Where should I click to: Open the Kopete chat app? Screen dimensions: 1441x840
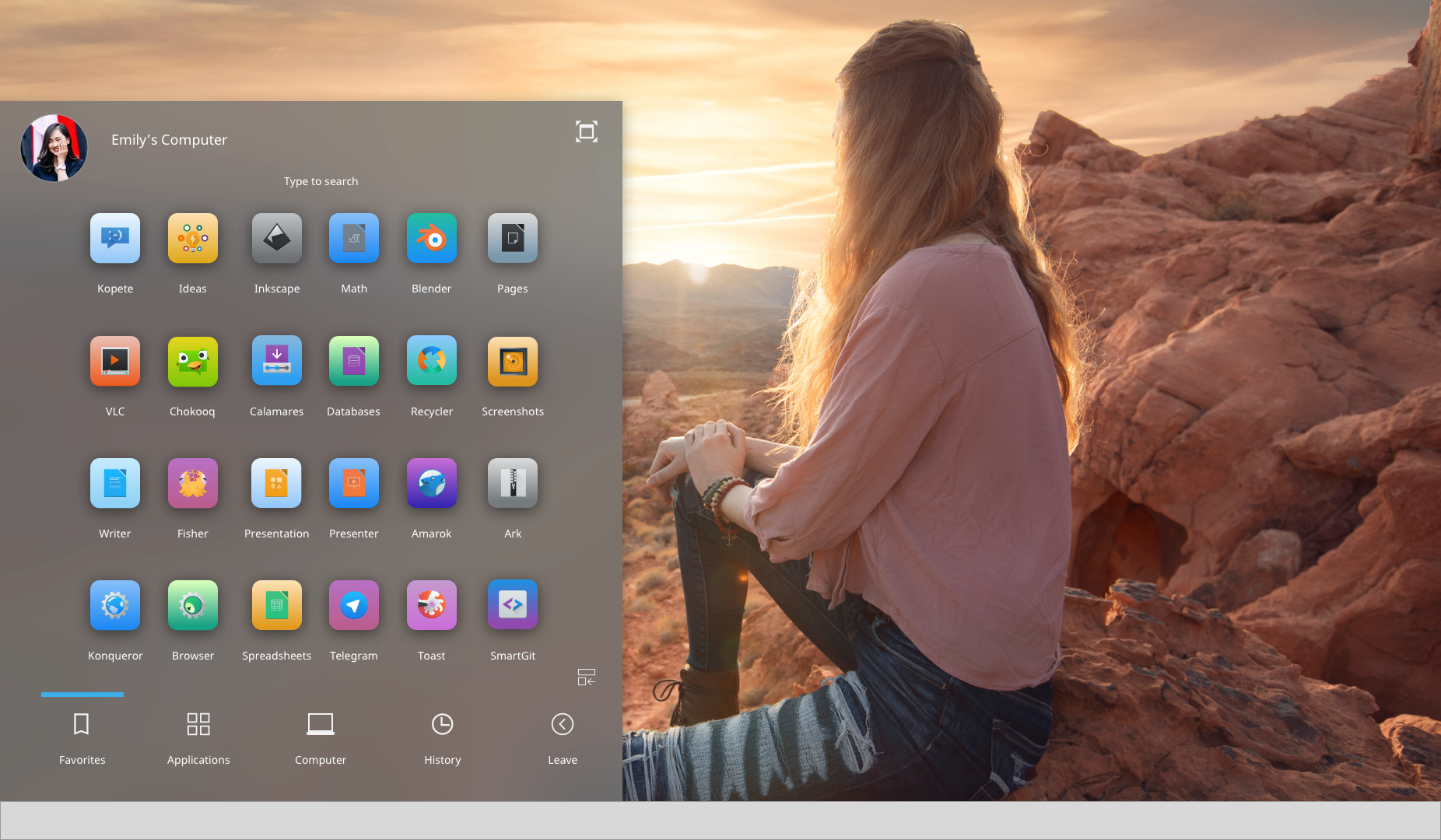pyautogui.click(x=115, y=239)
